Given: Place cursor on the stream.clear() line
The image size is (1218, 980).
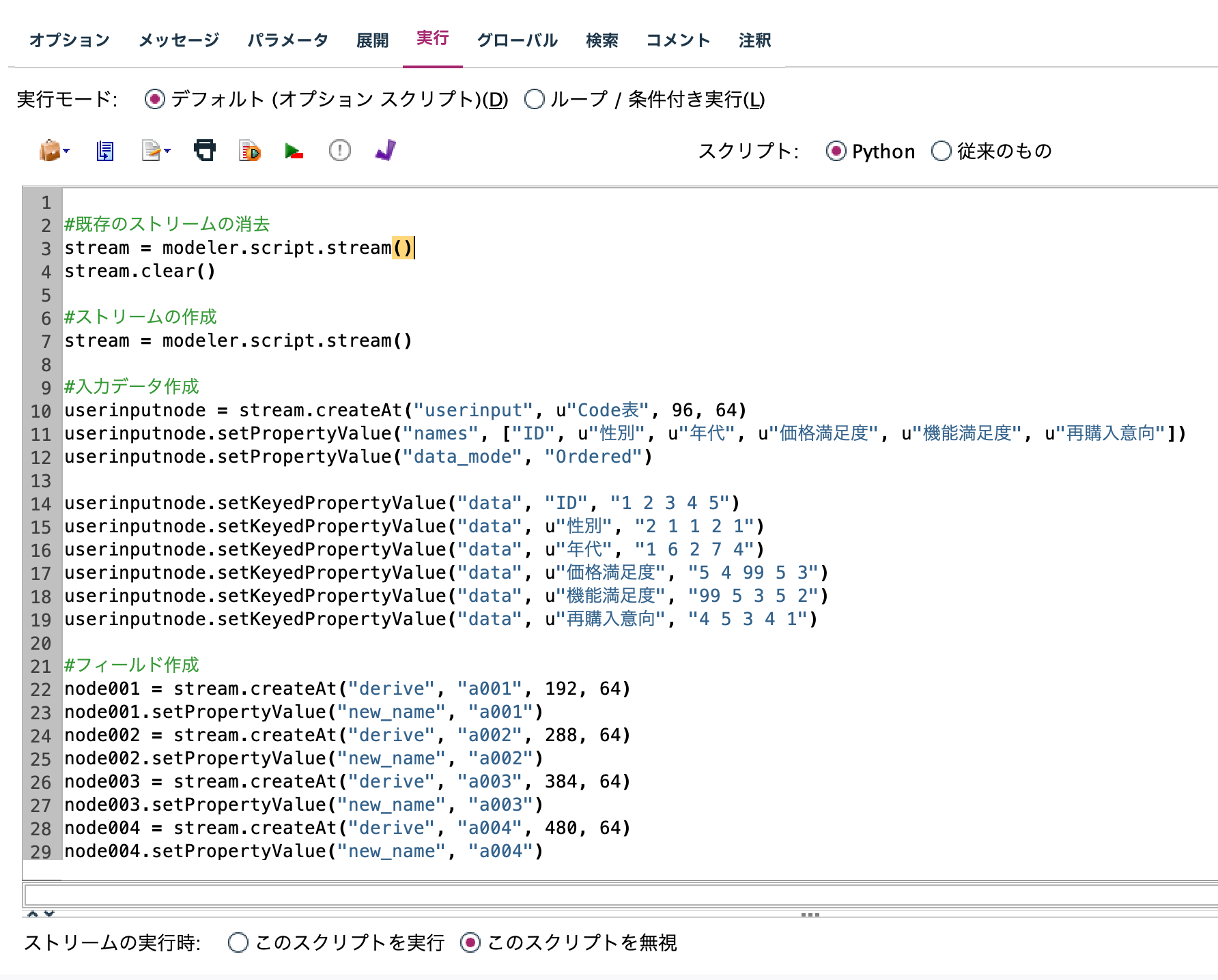Looking at the screenshot, I should pyautogui.click(x=140, y=271).
